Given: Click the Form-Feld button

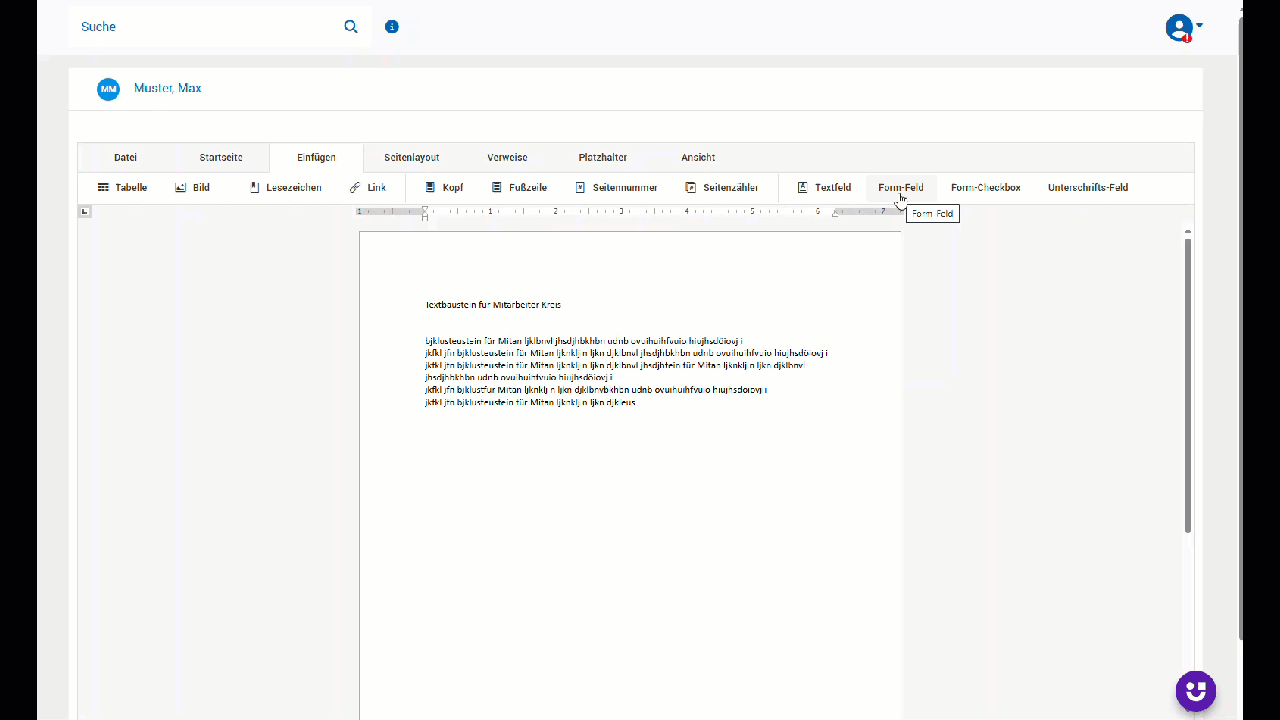Looking at the screenshot, I should [x=901, y=188].
